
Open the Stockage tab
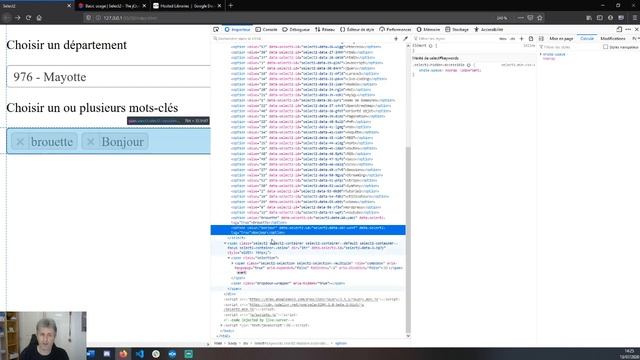(x=457, y=29)
